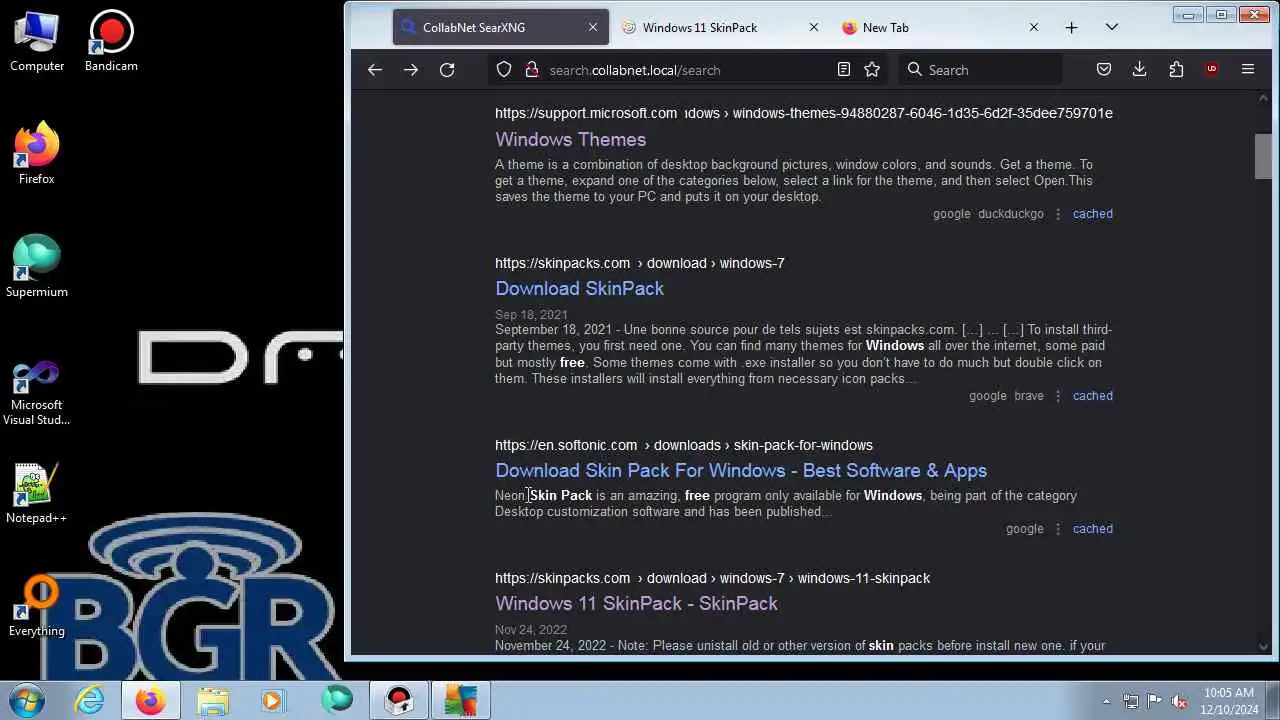This screenshot has width=1280, height=720.
Task: Click the skinpacks.com windows-11-skinpack URL
Action: pos(712,578)
